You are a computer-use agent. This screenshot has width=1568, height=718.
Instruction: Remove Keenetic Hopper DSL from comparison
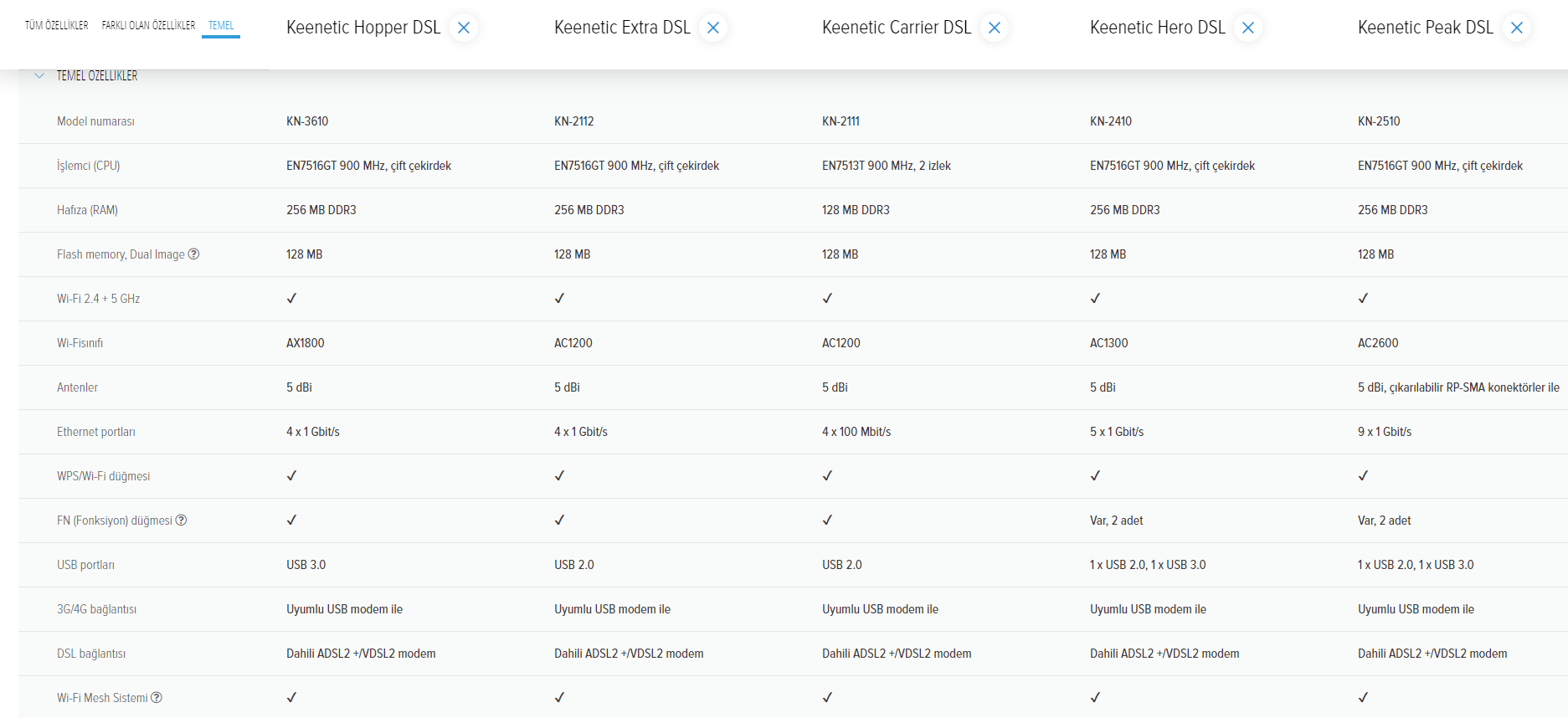pyautogui.click(x=463, y=28)
